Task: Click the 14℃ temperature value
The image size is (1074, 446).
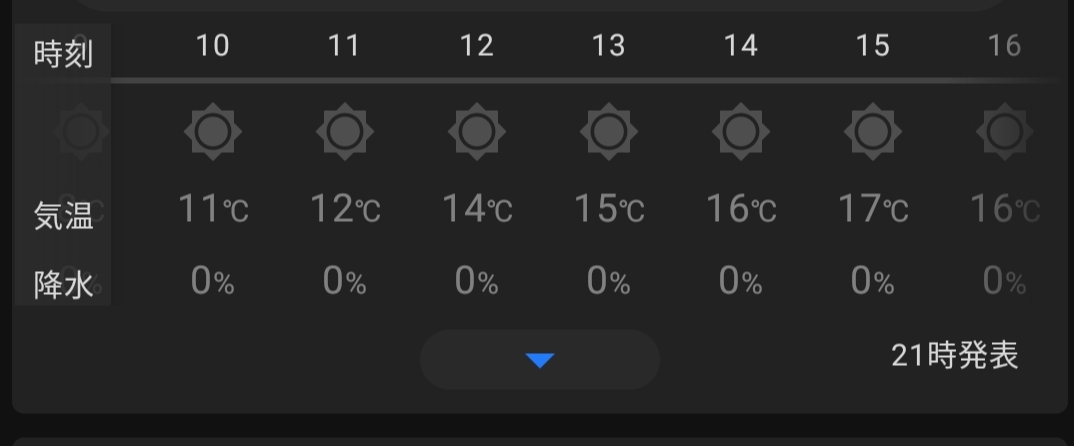Action: (x=477, y=209)
